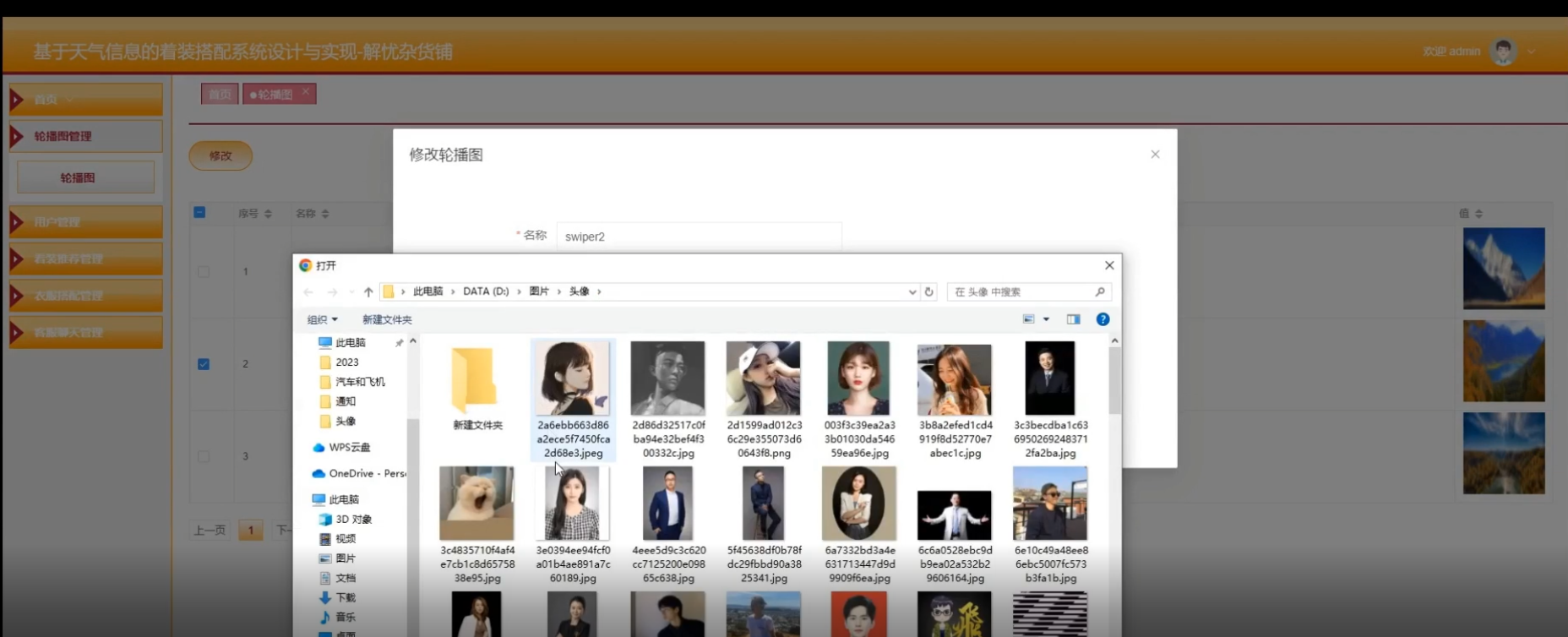Expand the admin user menu chevron
The width and height of the screenshot is (1568, 637).
[x=1532, y=52]
